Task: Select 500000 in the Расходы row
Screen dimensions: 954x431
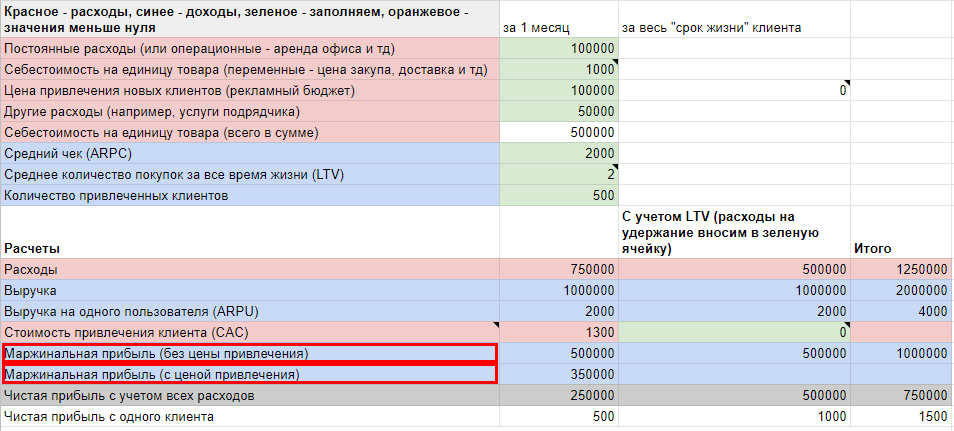Action: point(734,269)
